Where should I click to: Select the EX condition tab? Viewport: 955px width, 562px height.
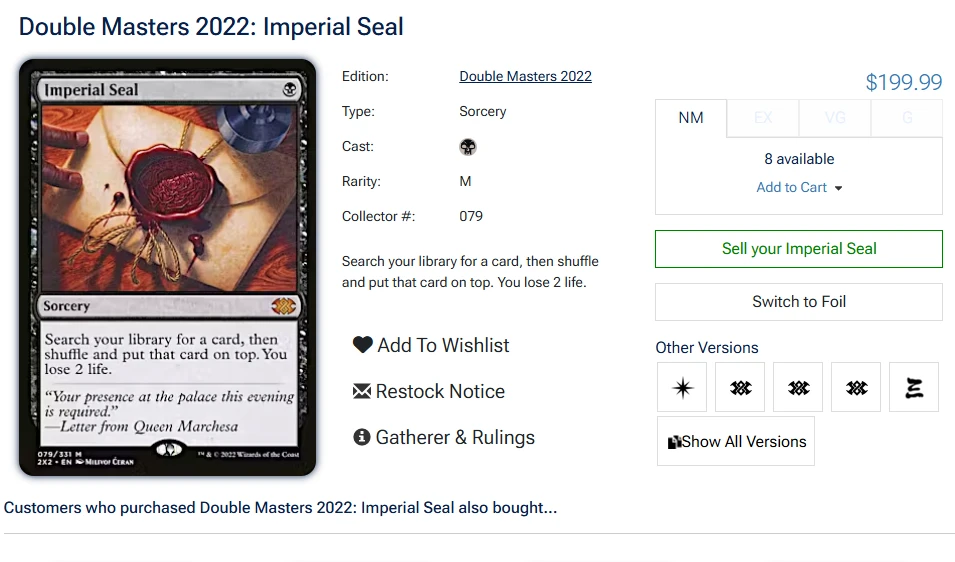763,118
